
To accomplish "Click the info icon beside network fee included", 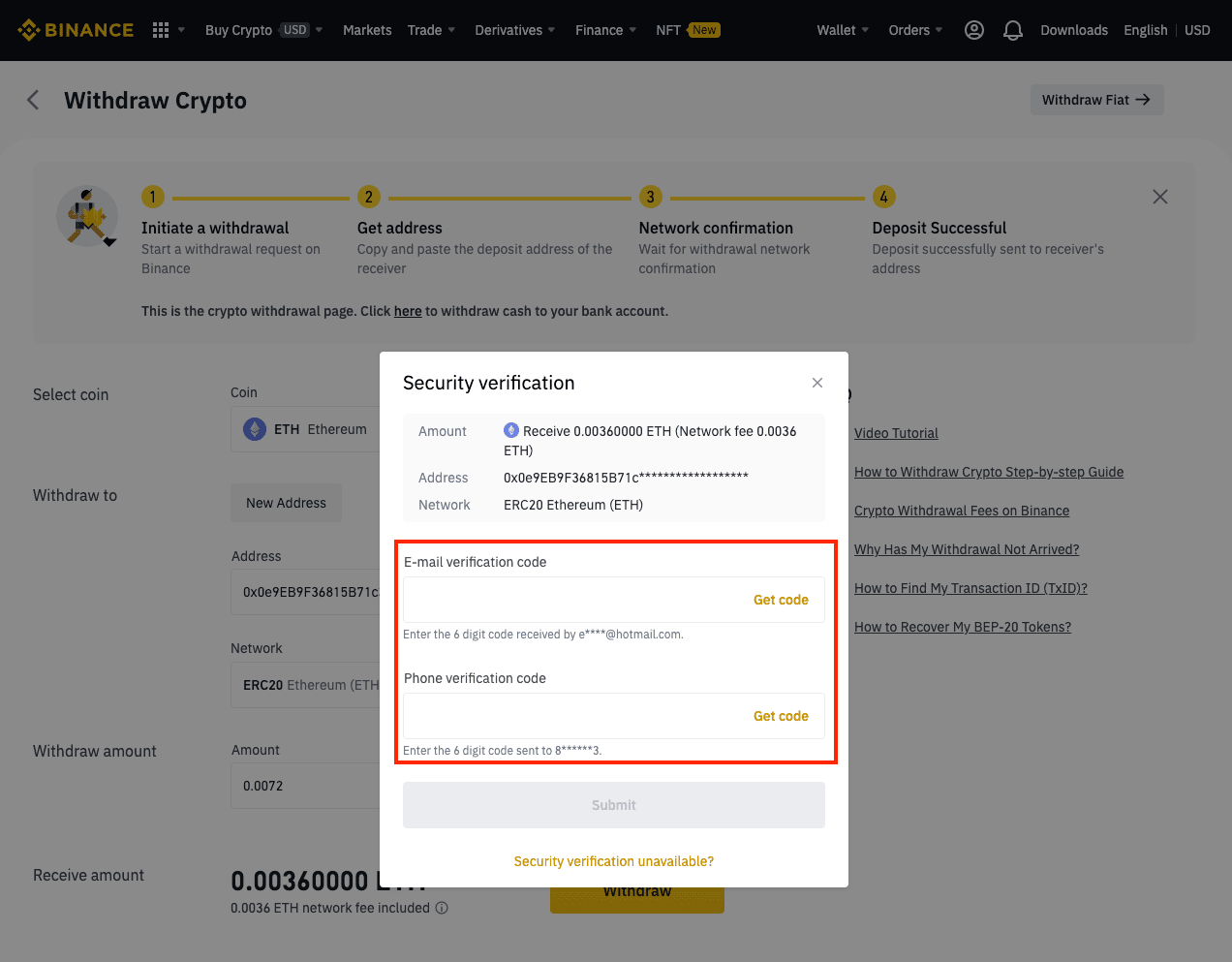I will [x=442, y=908].
